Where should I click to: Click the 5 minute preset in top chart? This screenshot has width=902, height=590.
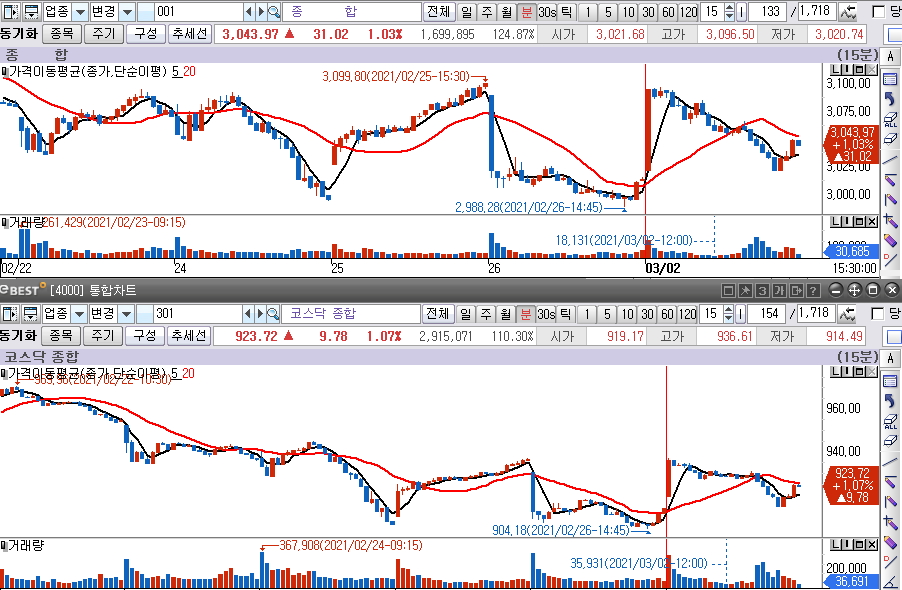point(608,11)
